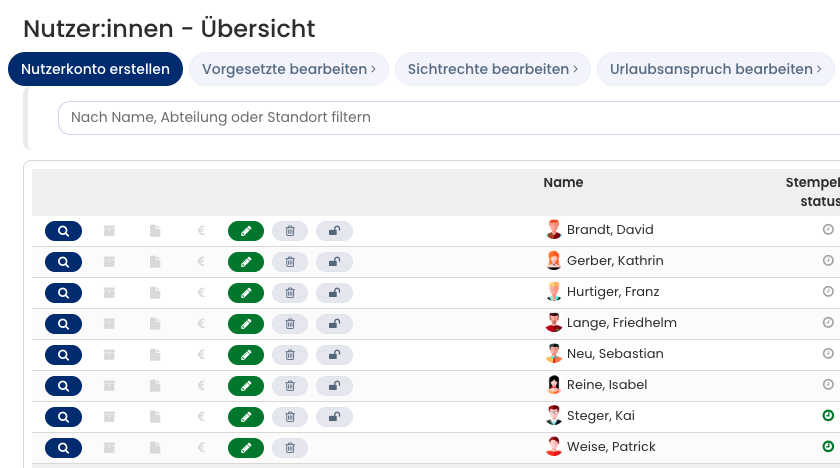This screenshot has width=840, height=468.
Task: Toggle the padlock for Kai Steger
Action: pos(334,417)
